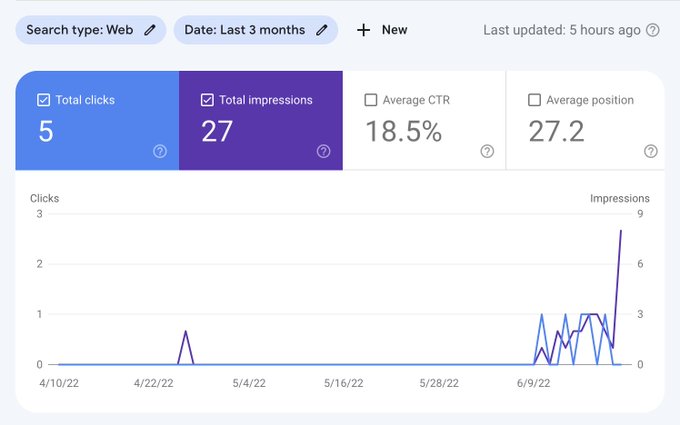The height and width of the screenshot is (425, 680).
Task: Click the 5/16/22 date axis label
Action: (x=343, y=383)
